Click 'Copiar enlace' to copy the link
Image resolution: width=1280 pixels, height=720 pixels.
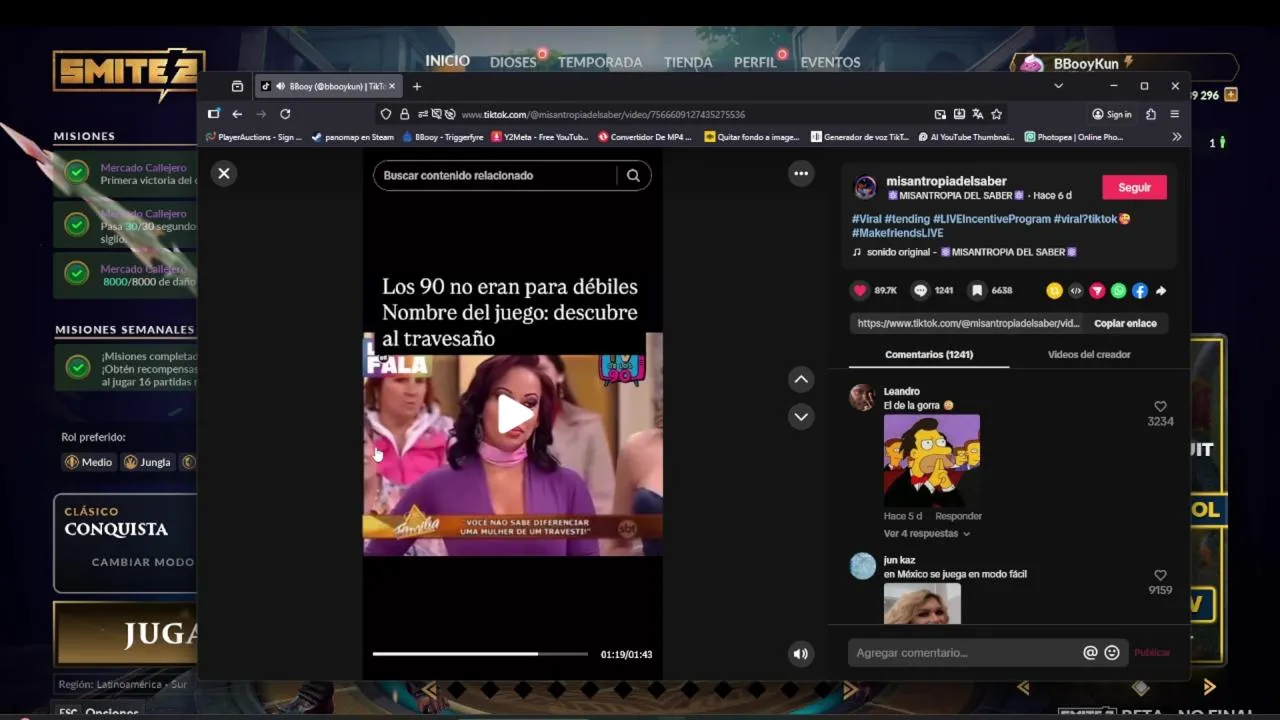tap(1125, 324)
